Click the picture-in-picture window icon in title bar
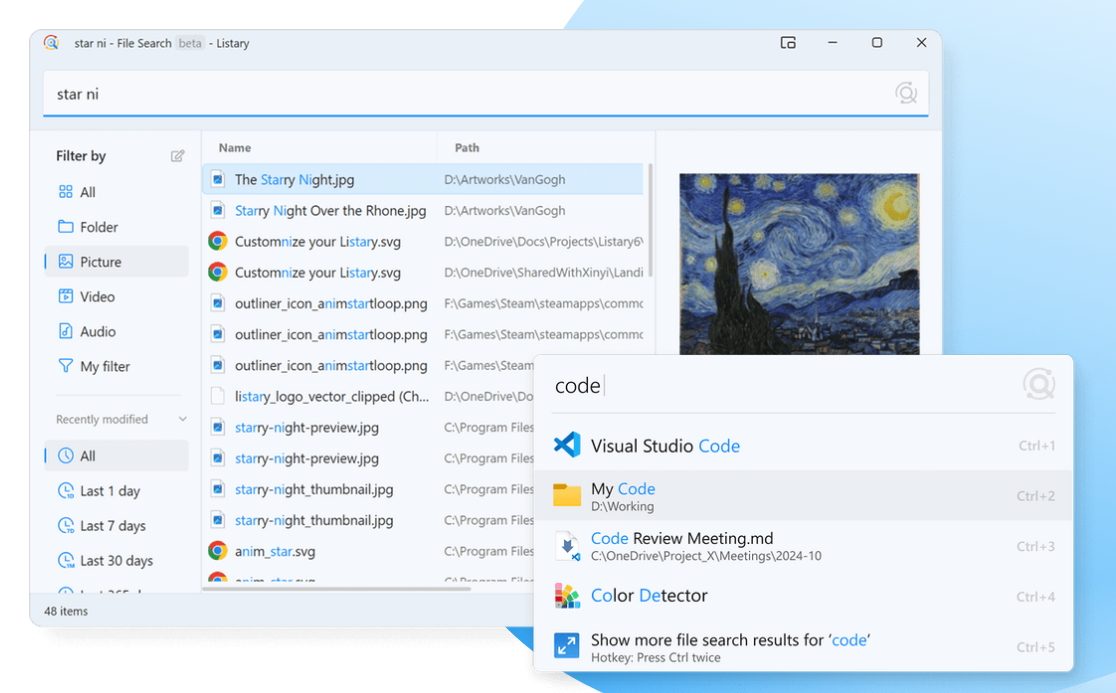 tap(788, 43)
